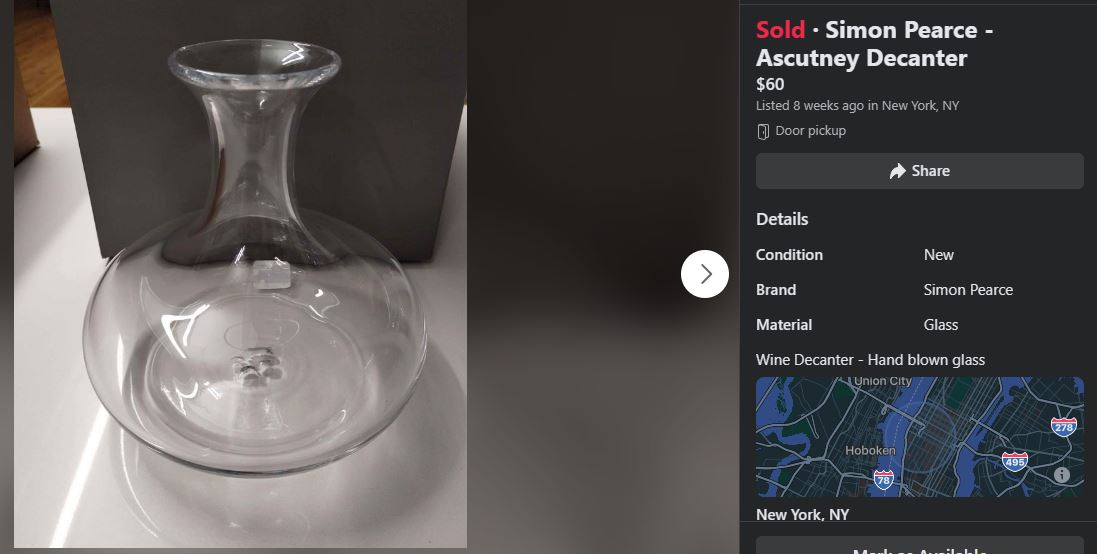Click the Share button
This screenshot has width=1097, height=554.
tap(919, 171)
